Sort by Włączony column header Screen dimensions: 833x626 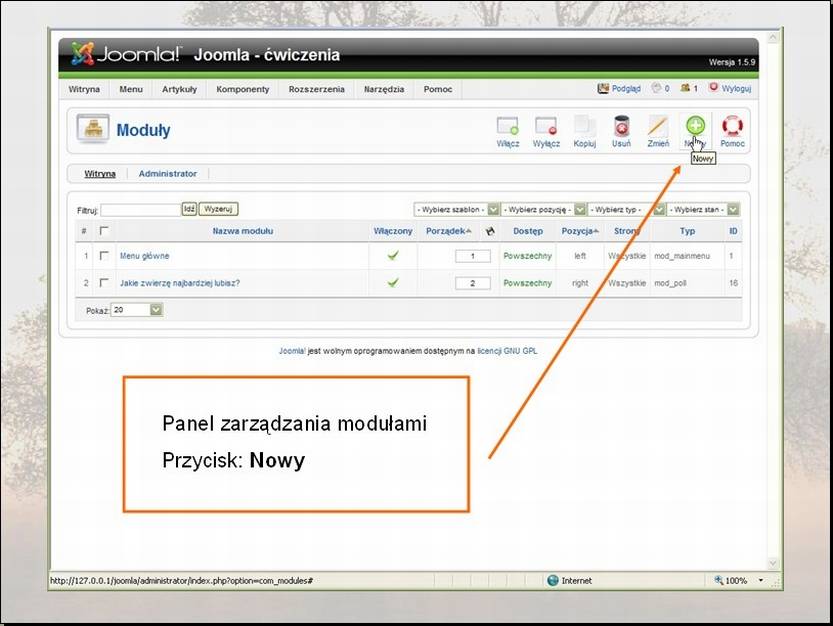393,231
